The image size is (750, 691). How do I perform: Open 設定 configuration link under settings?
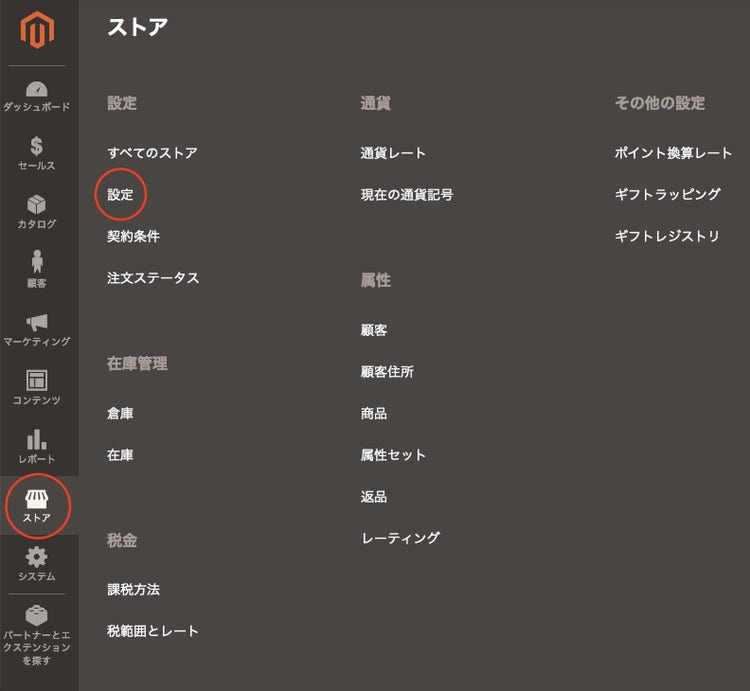(120, 195)
